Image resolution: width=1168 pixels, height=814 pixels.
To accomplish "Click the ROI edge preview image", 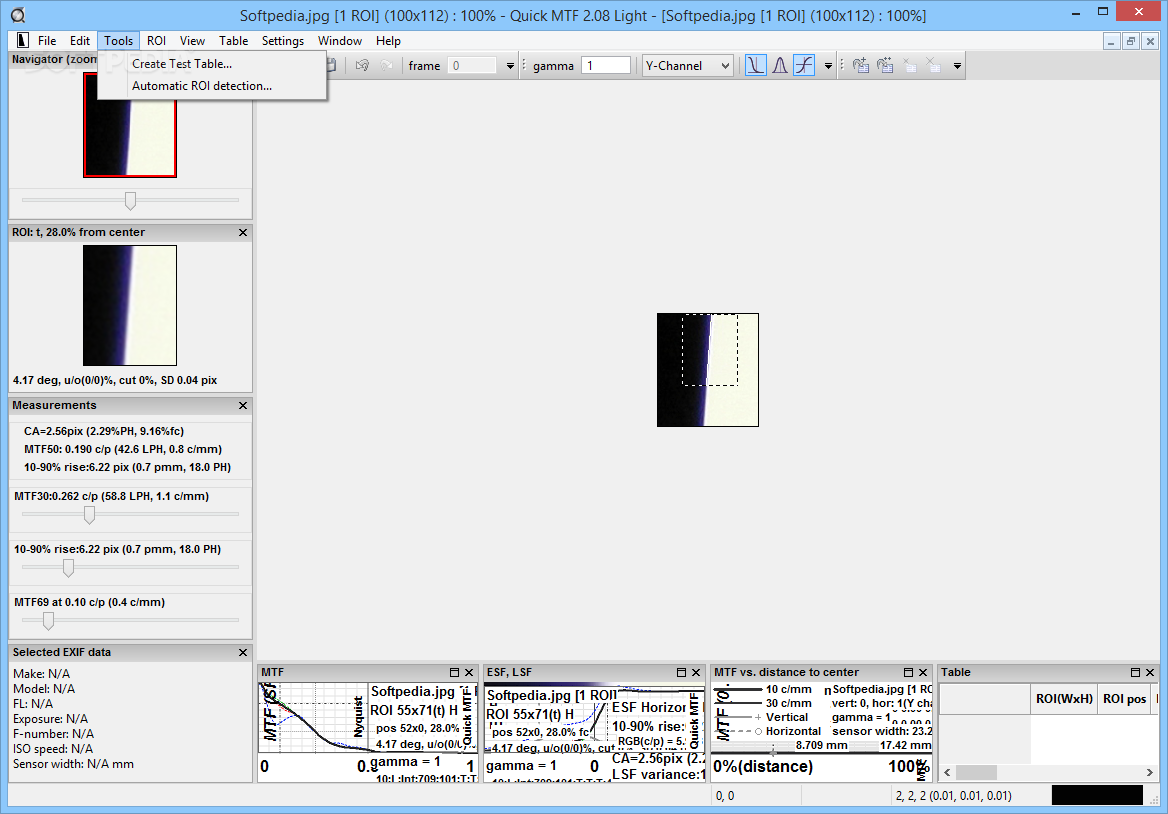I will coord(130,305).
